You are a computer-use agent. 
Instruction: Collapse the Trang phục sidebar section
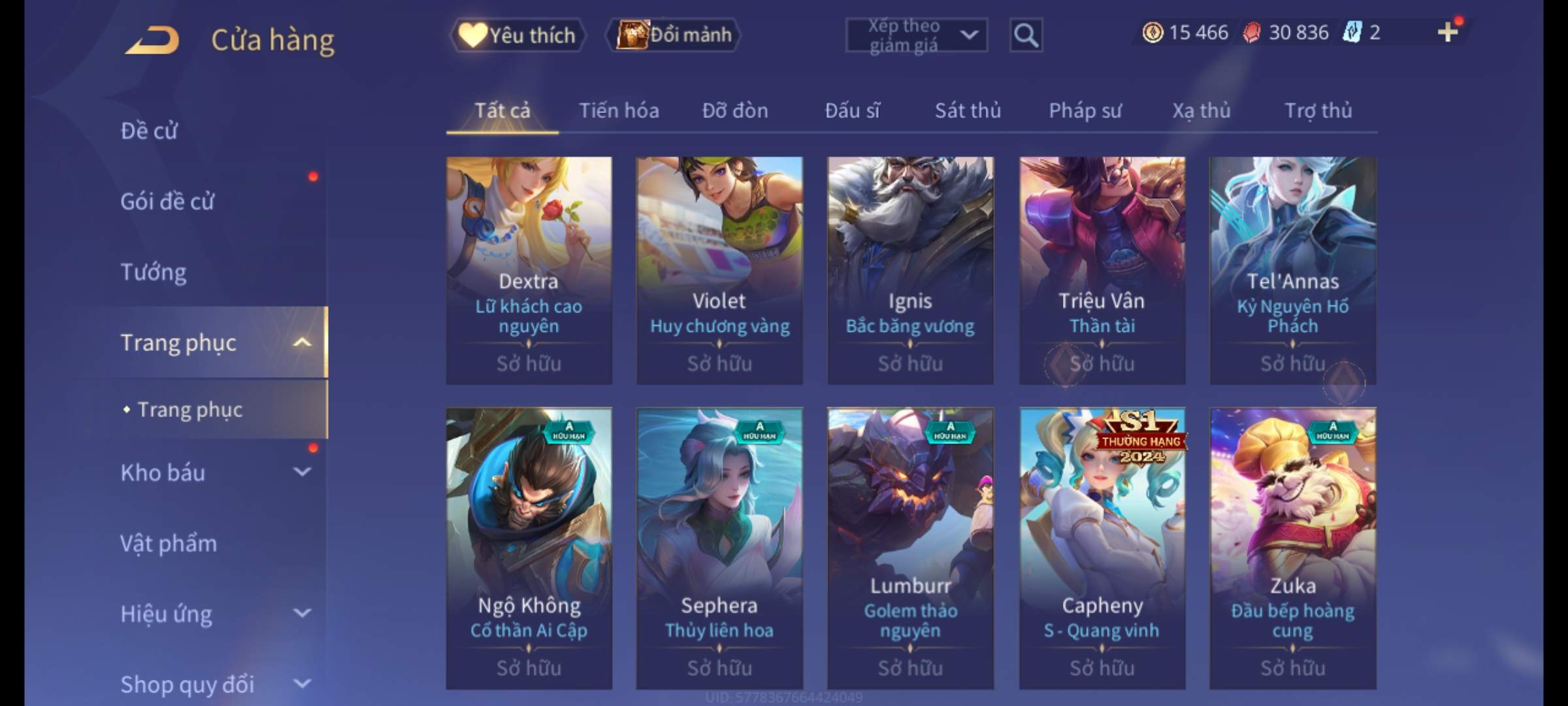coord(302,342)
